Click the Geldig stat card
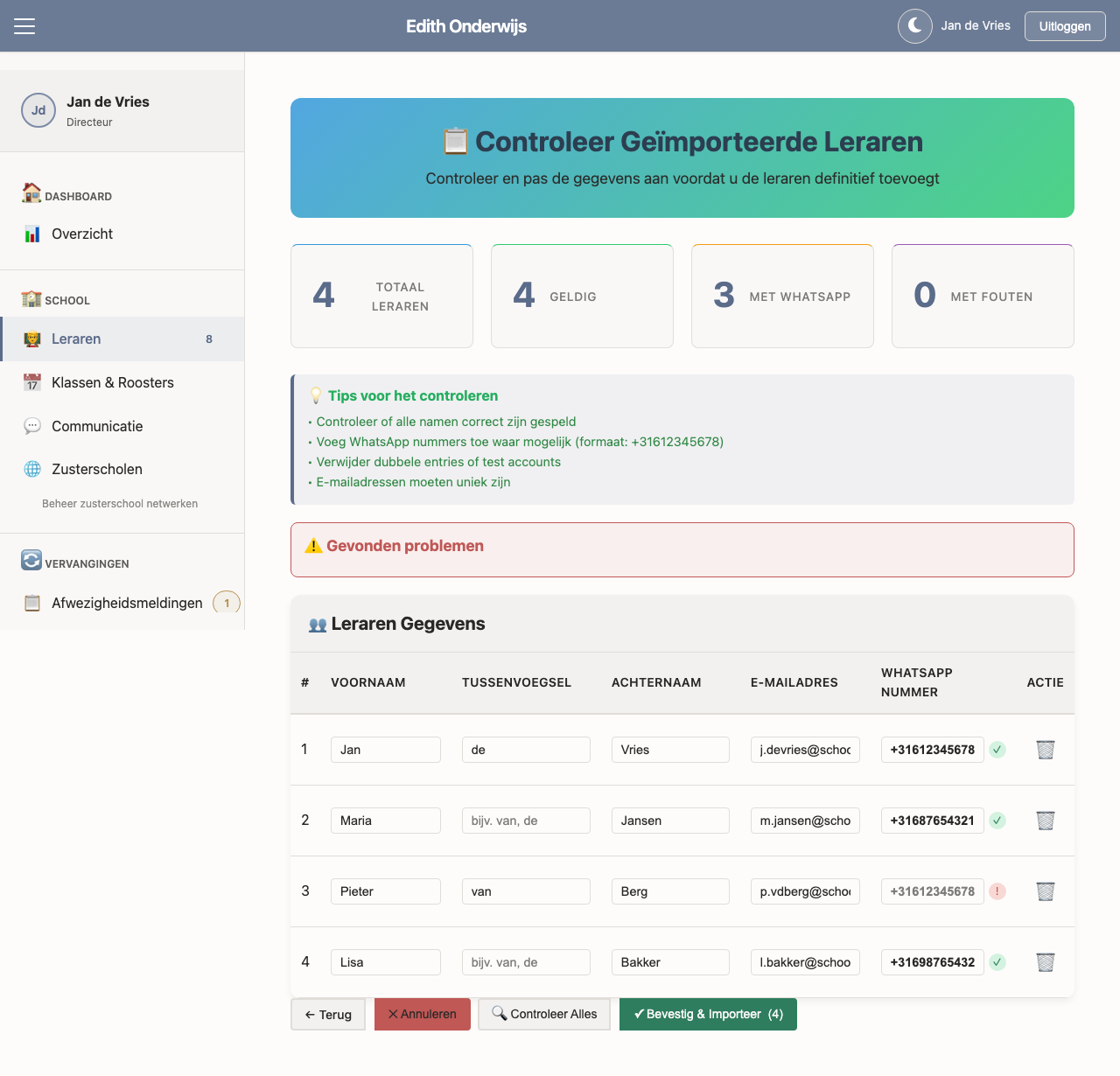 pyautogui.click(x=582, y=296)
